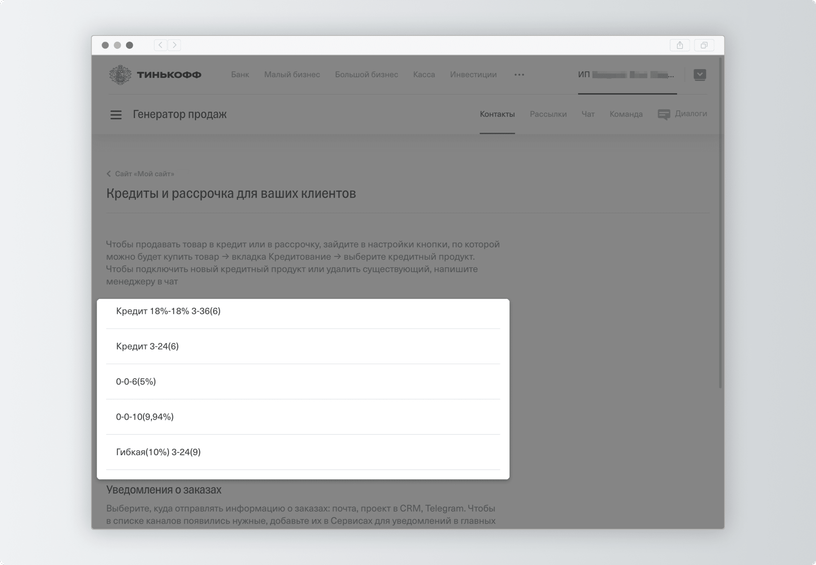Click the Диалоги chat bubble icon
Viewport: 816px width, 565px height.
point(664,114)
